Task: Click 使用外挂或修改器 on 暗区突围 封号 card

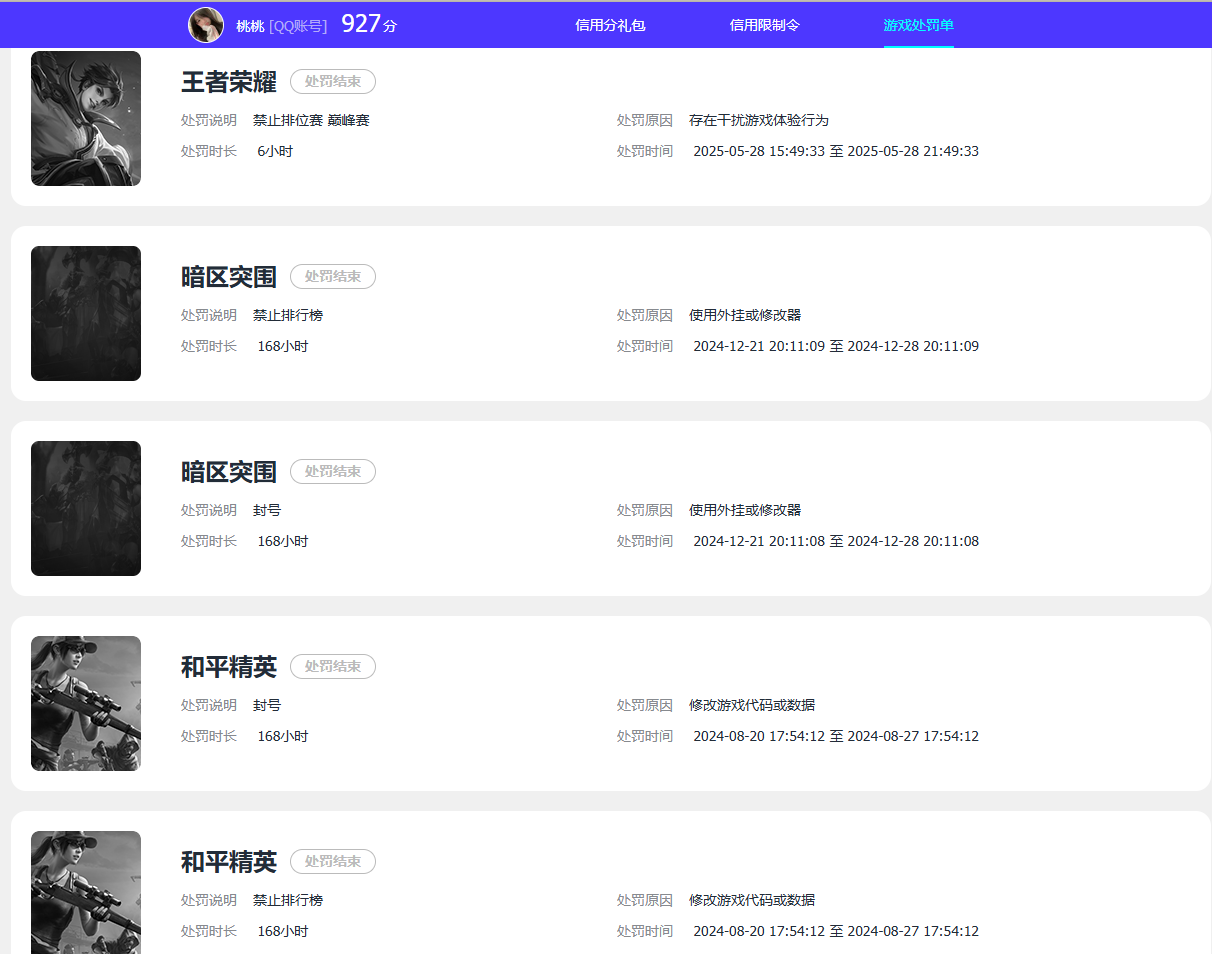Action: click(745, 511)
